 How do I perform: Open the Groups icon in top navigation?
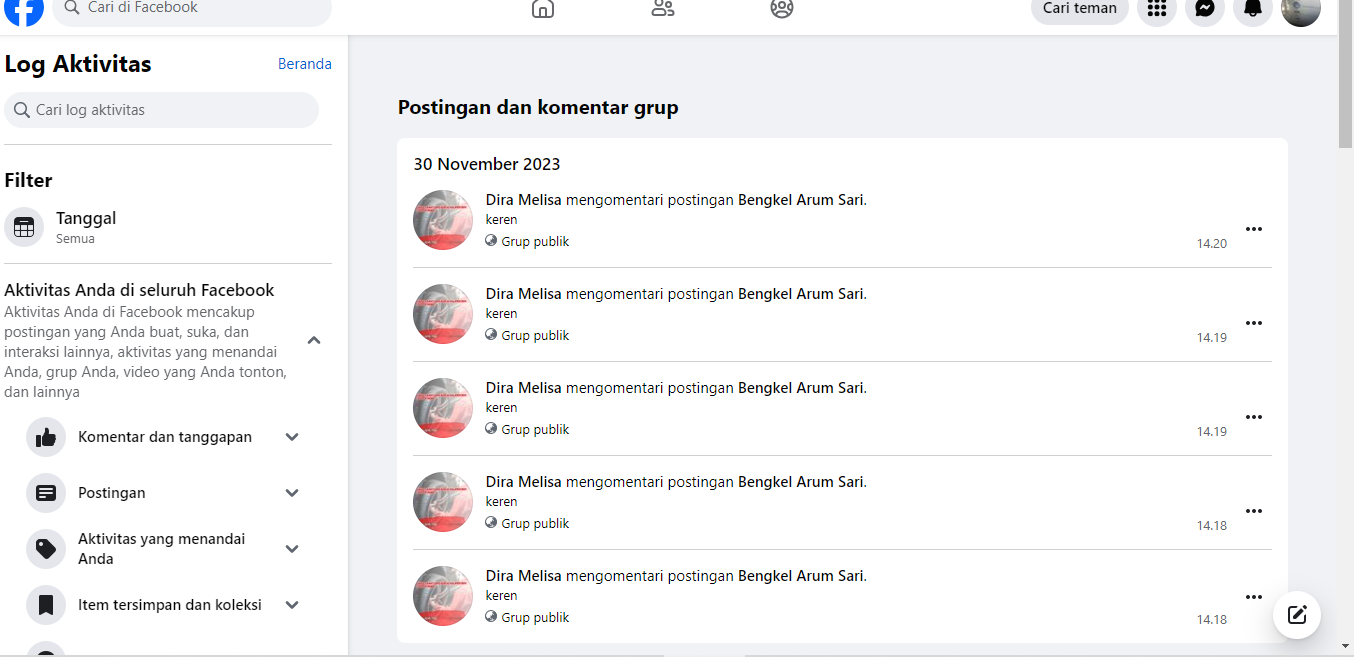[x=782, y=8]
